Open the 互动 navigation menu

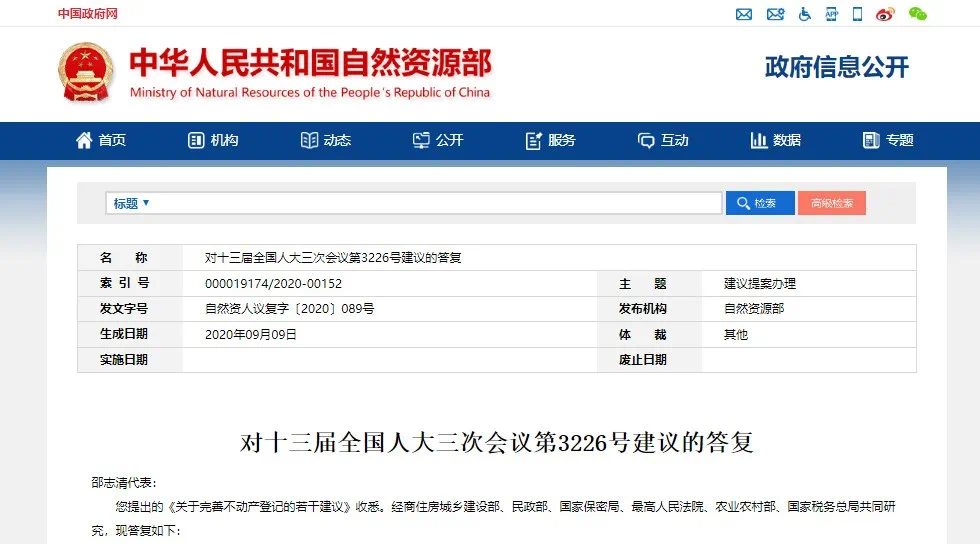tap(662, 140)
